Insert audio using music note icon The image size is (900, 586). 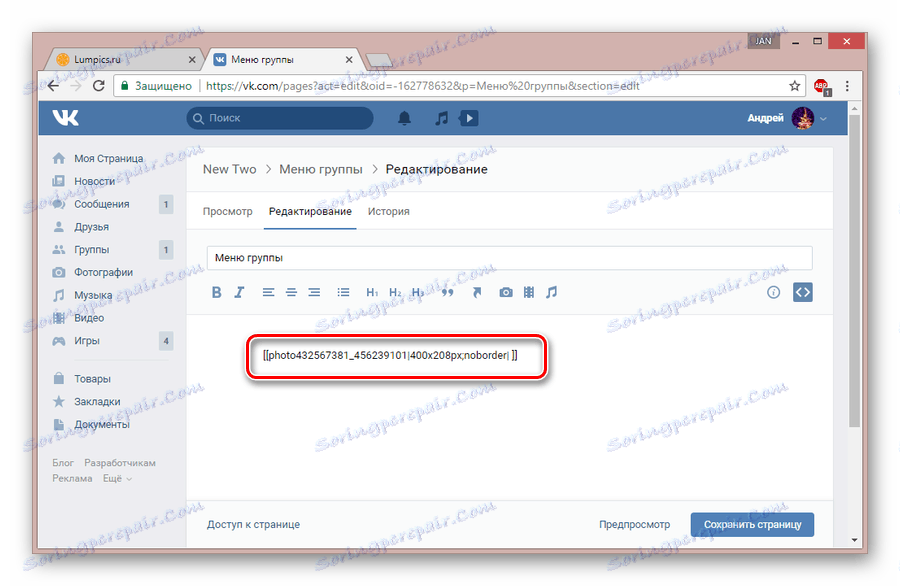coord(551,292)
